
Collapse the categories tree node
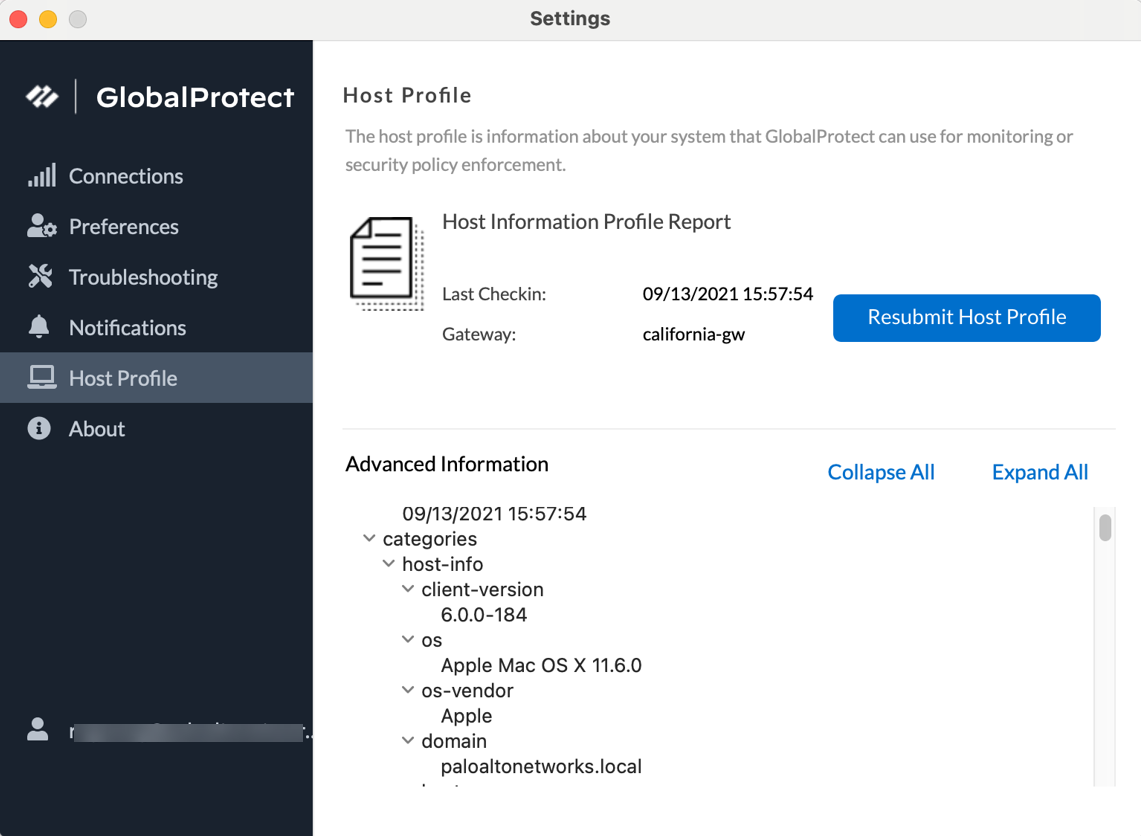[369, 539]
